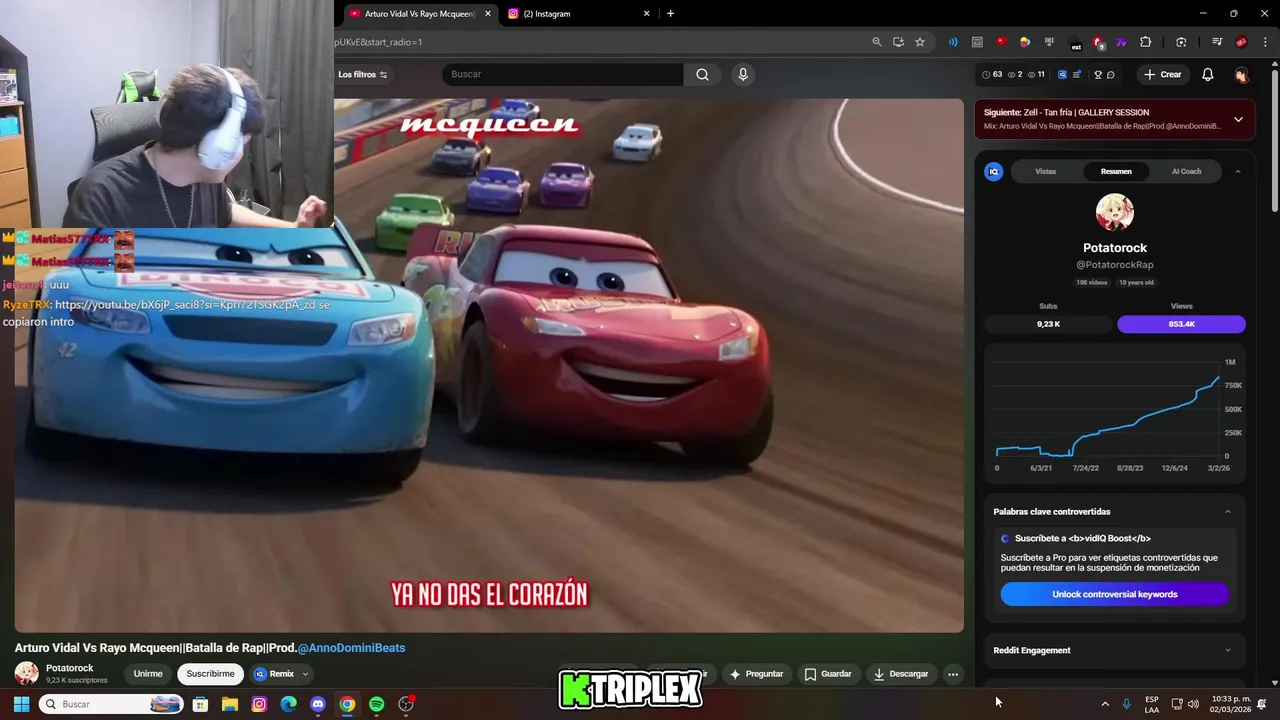
Task: Switch to the Resumen tab
Action: pyautogui.click(x=1116, y=171)
